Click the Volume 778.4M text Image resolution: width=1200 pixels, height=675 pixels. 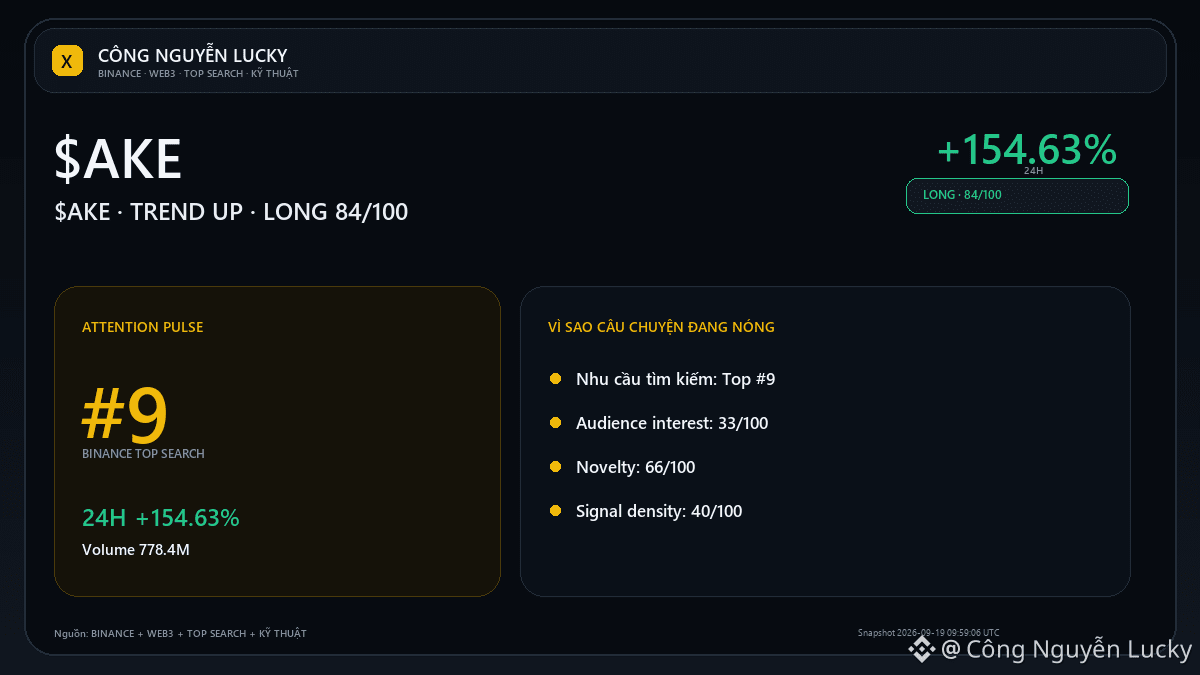[136, 550]
